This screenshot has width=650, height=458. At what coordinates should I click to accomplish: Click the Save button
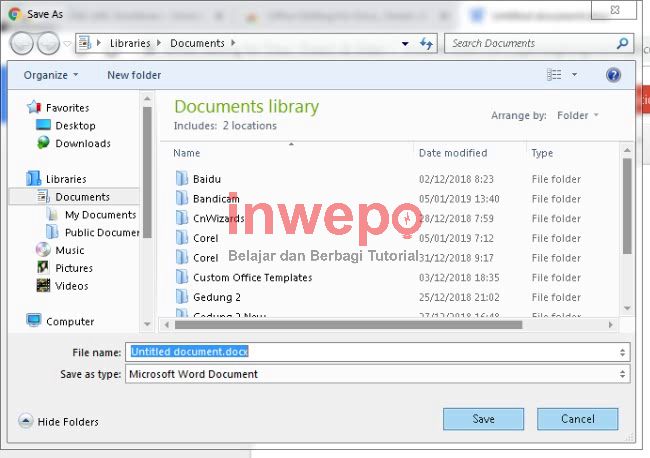coord(483,419)
